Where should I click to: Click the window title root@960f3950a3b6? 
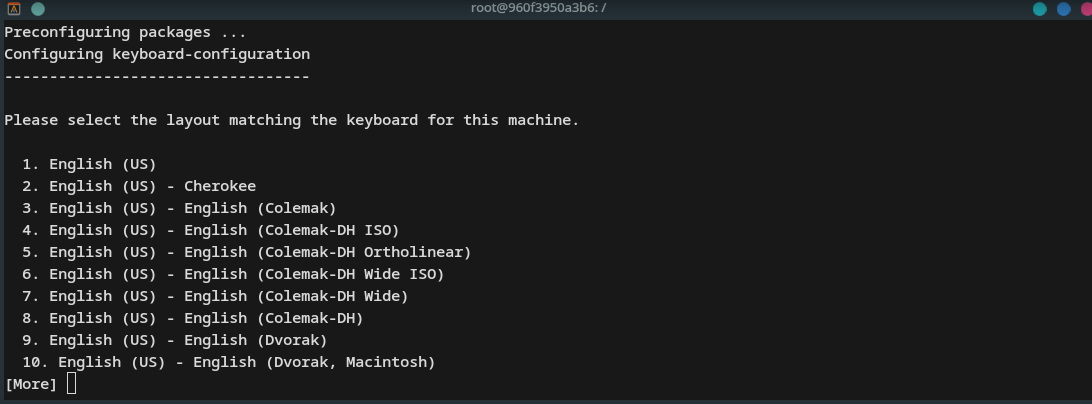(x=538, y=8)
